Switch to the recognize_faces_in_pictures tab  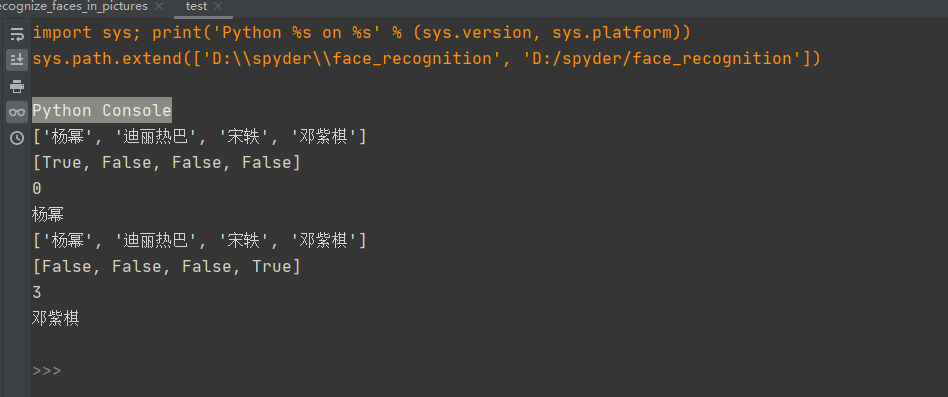pos(74,7)
